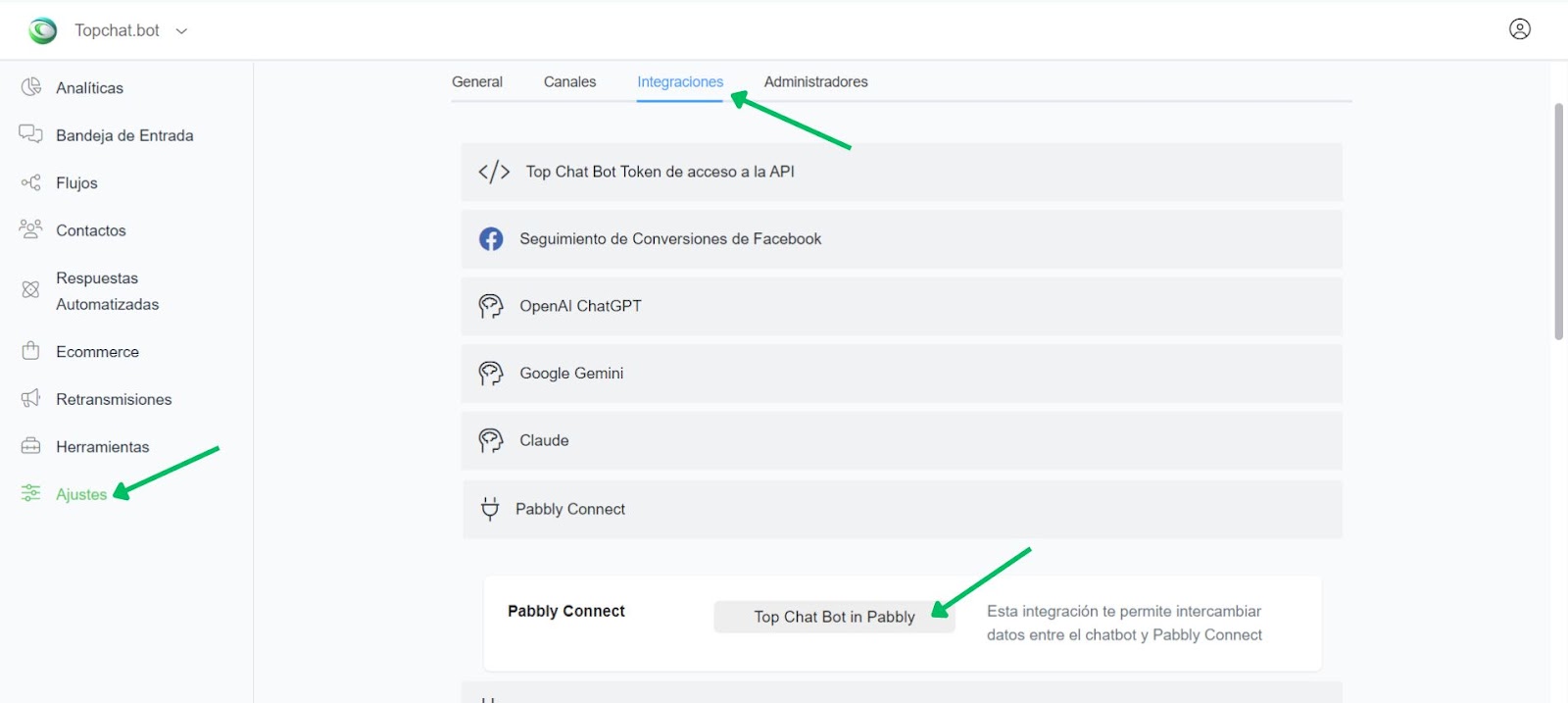1568x703 pixels.
Task: Open the Topchat.bot workspace dropdown chevron
Action: [181, 31]
